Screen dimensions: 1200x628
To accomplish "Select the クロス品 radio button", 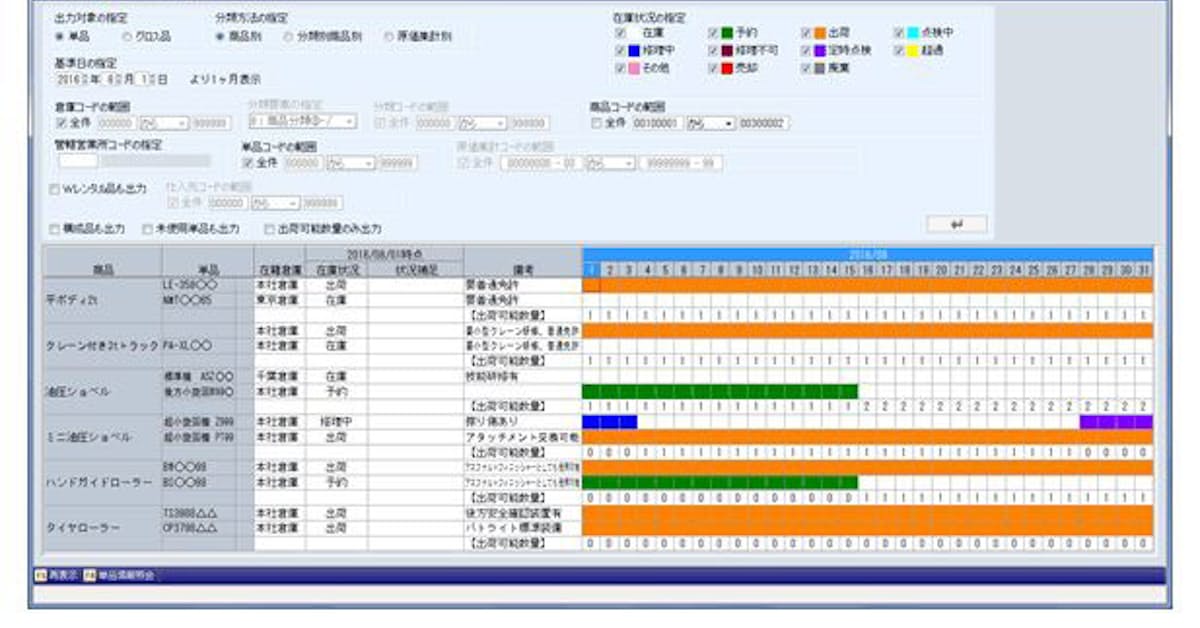I will [127, 36].
